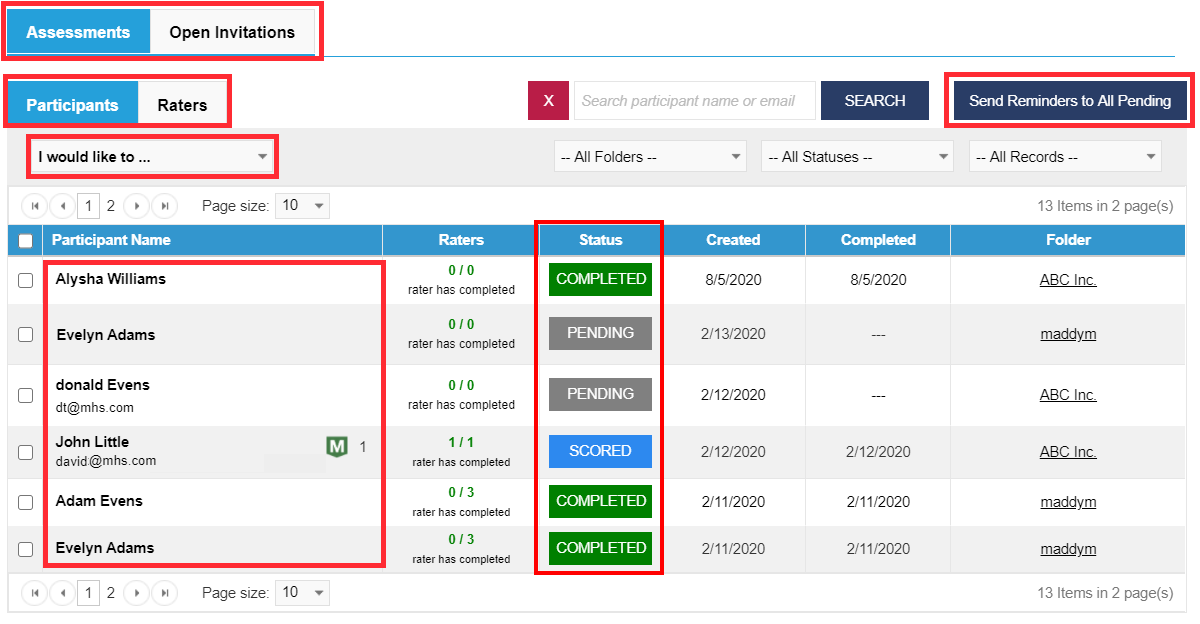
Task: Check first Evelyn Adams row checkbox (Pending)
Action: click(x=25, y=335)
